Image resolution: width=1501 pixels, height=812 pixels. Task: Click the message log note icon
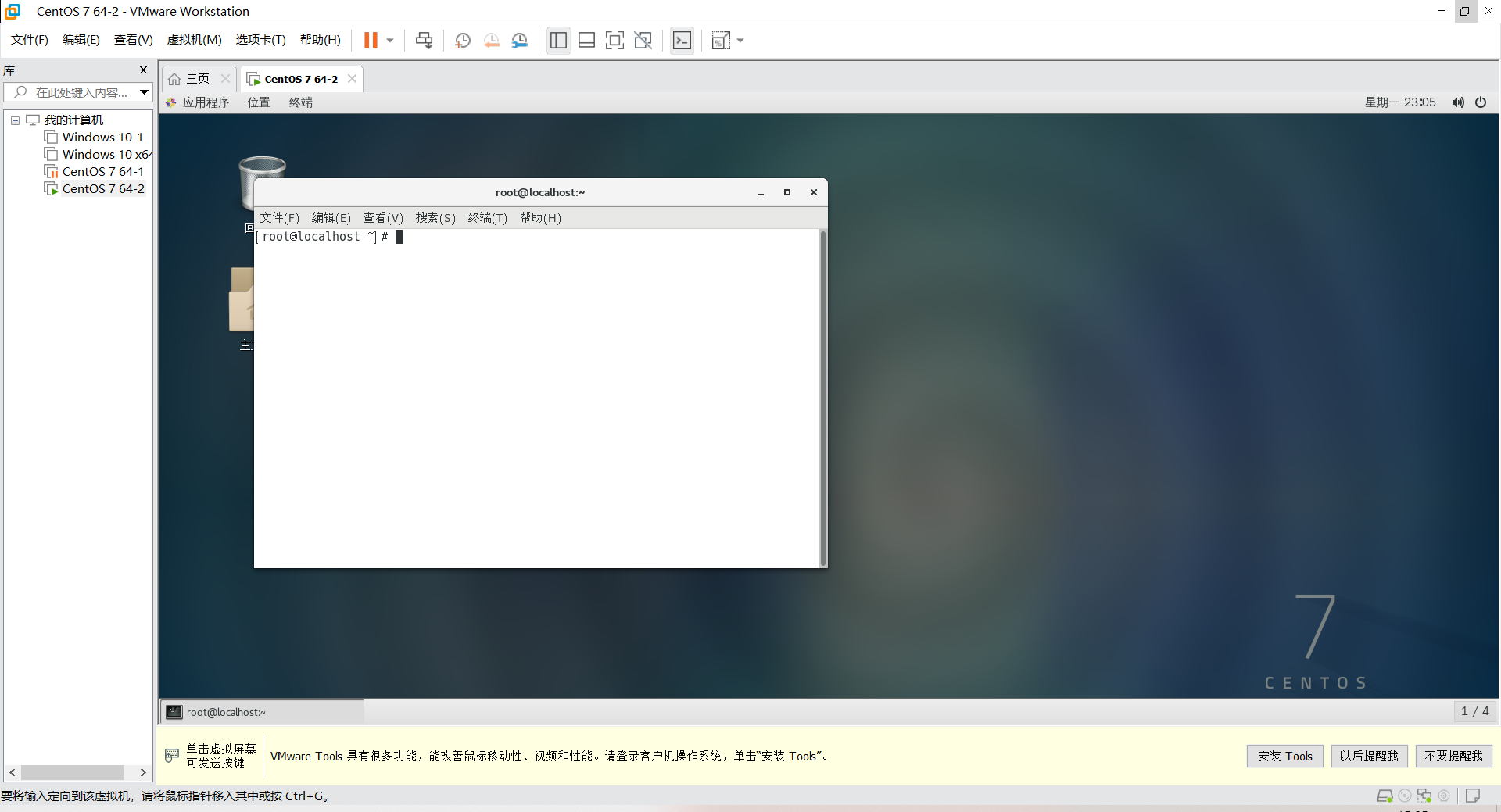[1473, 796]
